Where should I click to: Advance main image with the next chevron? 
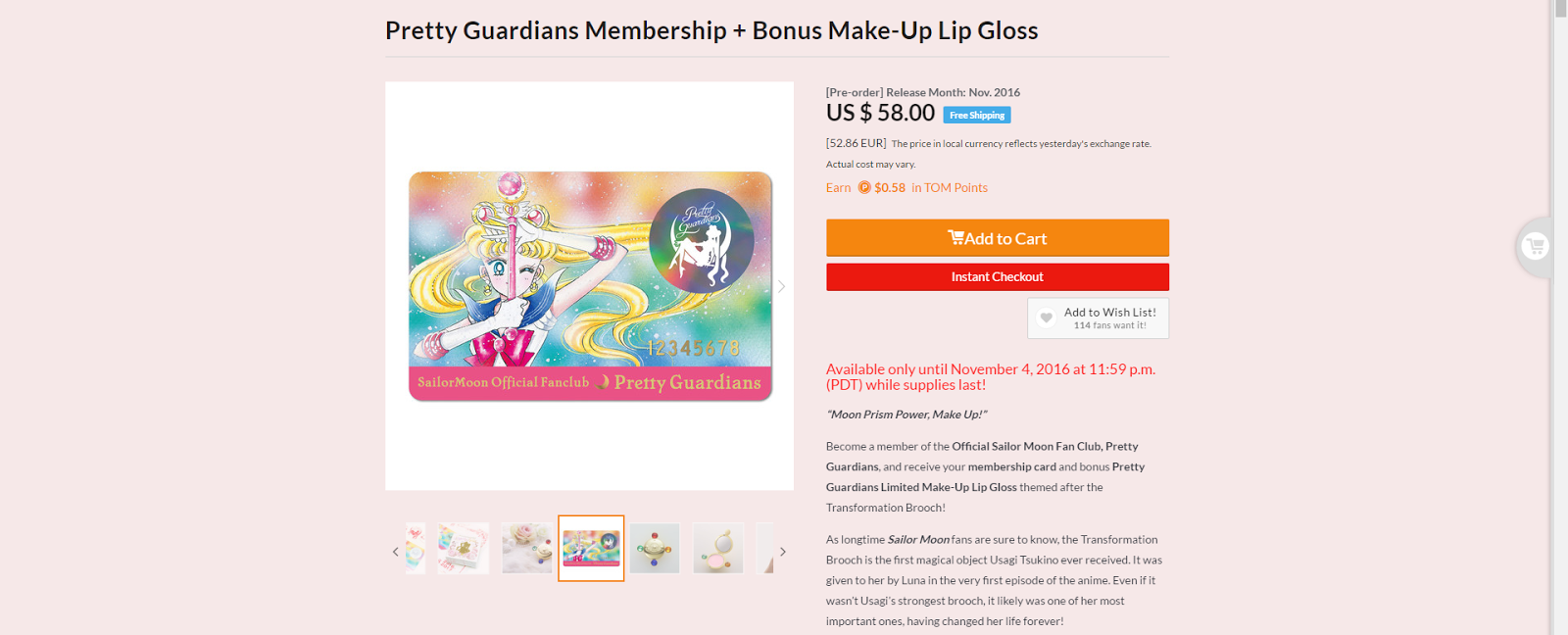coord(781,286)
